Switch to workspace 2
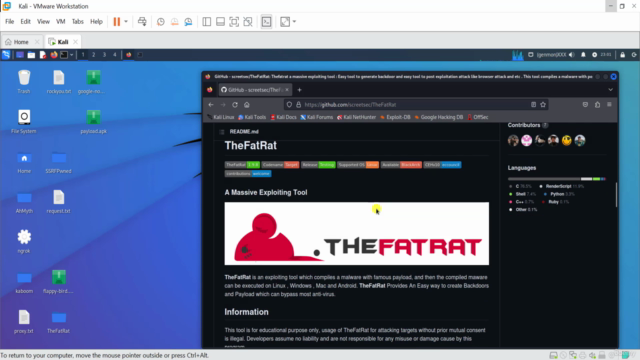640x360 pixels. point(93,55)
